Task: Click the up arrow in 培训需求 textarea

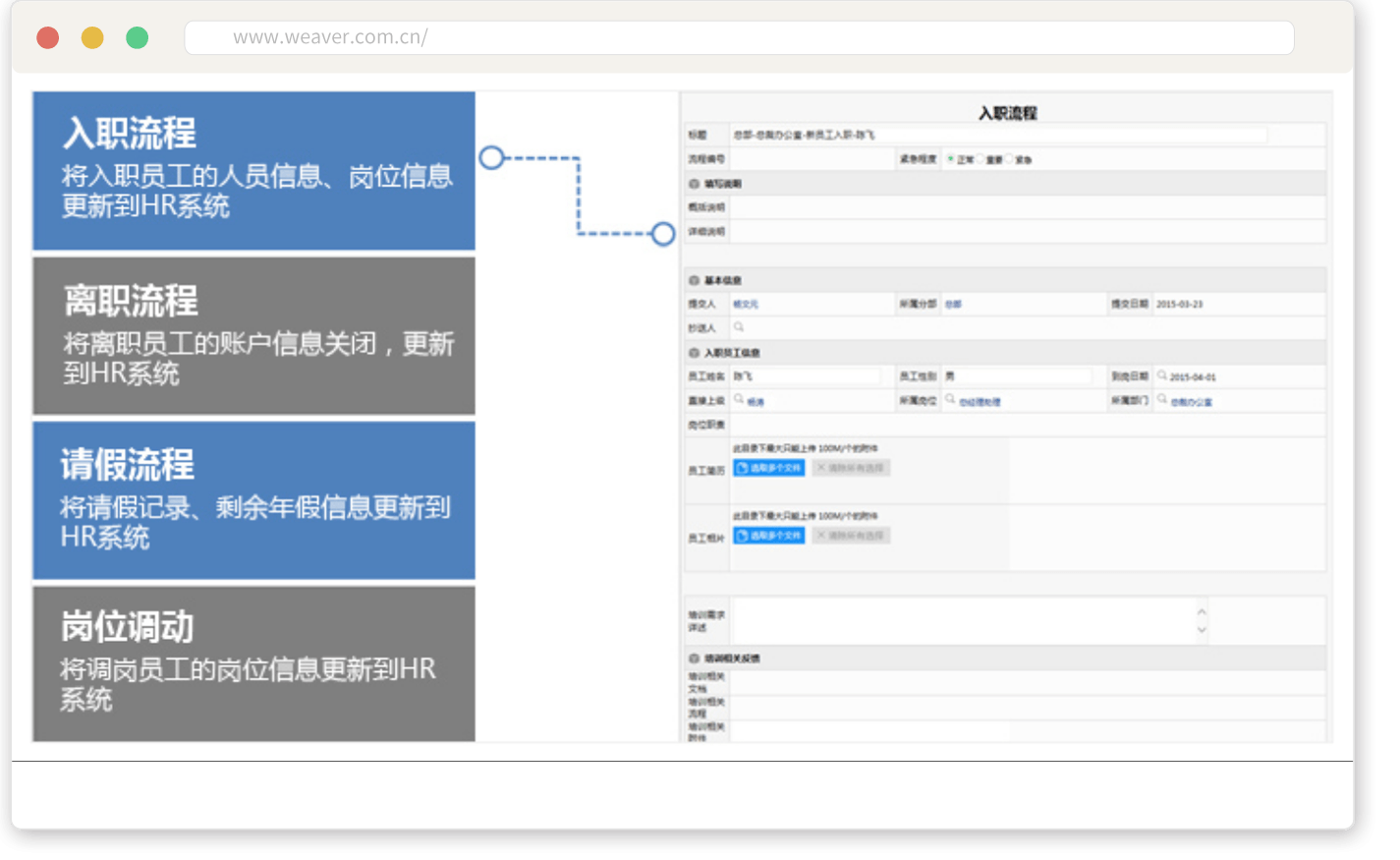Action: click(x=1202, y=611)
